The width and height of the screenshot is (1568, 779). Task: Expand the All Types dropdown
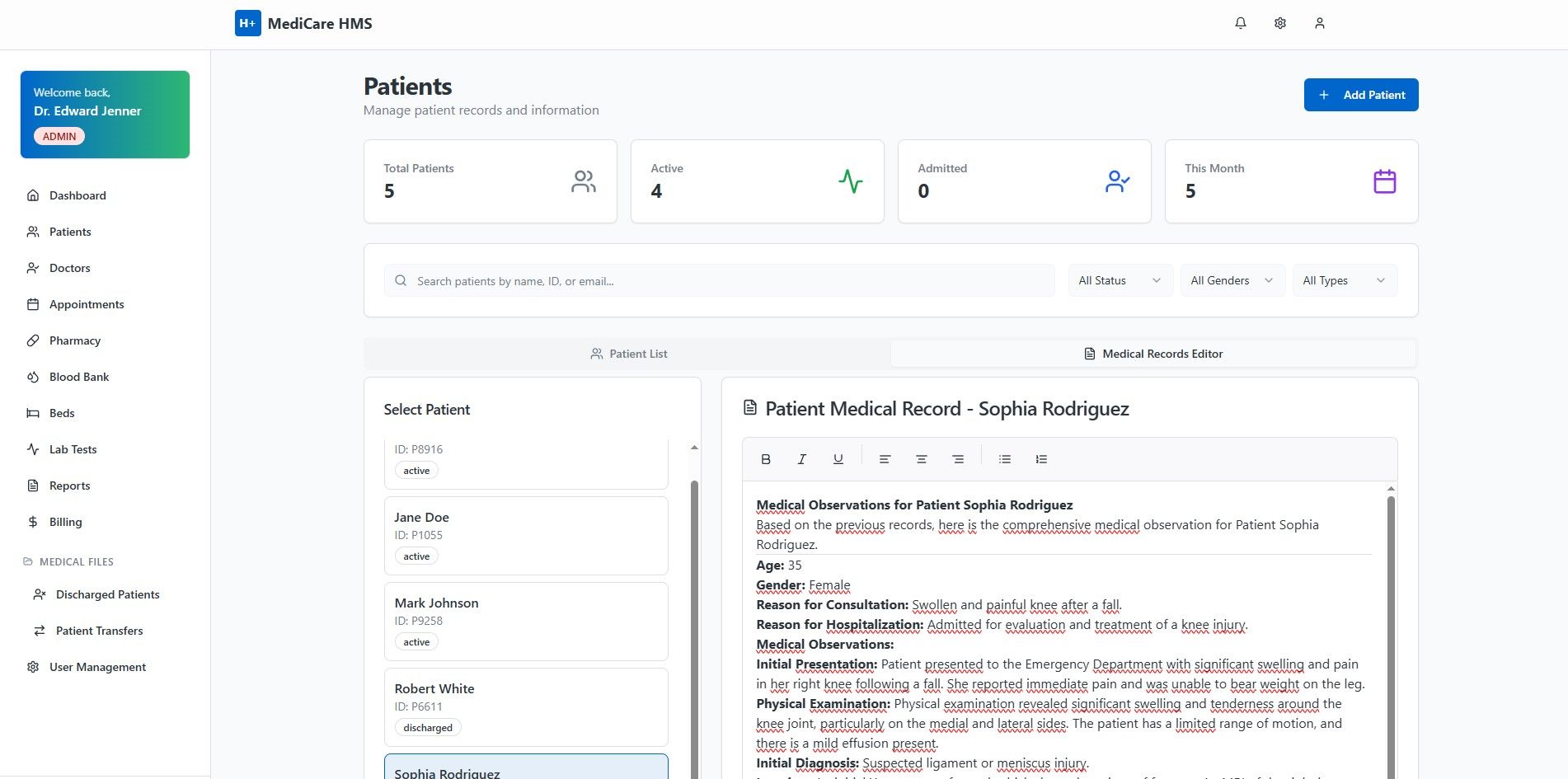pyautogui.click(x=1344, y=280)
